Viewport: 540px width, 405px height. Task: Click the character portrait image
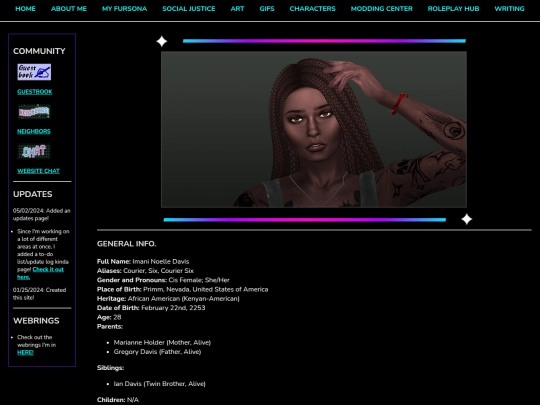314,129
